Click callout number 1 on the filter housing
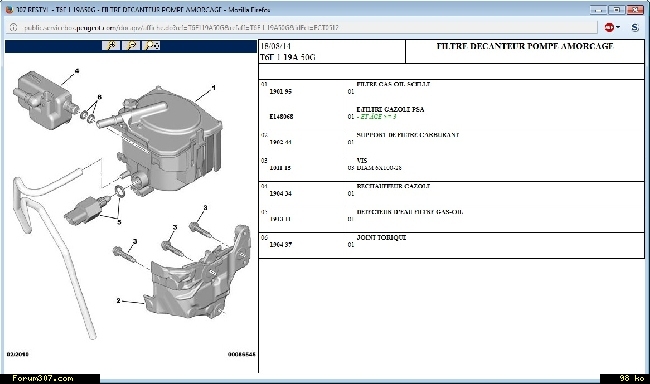The height and width of the screenshot is (384, 650). tap(213, 87)
